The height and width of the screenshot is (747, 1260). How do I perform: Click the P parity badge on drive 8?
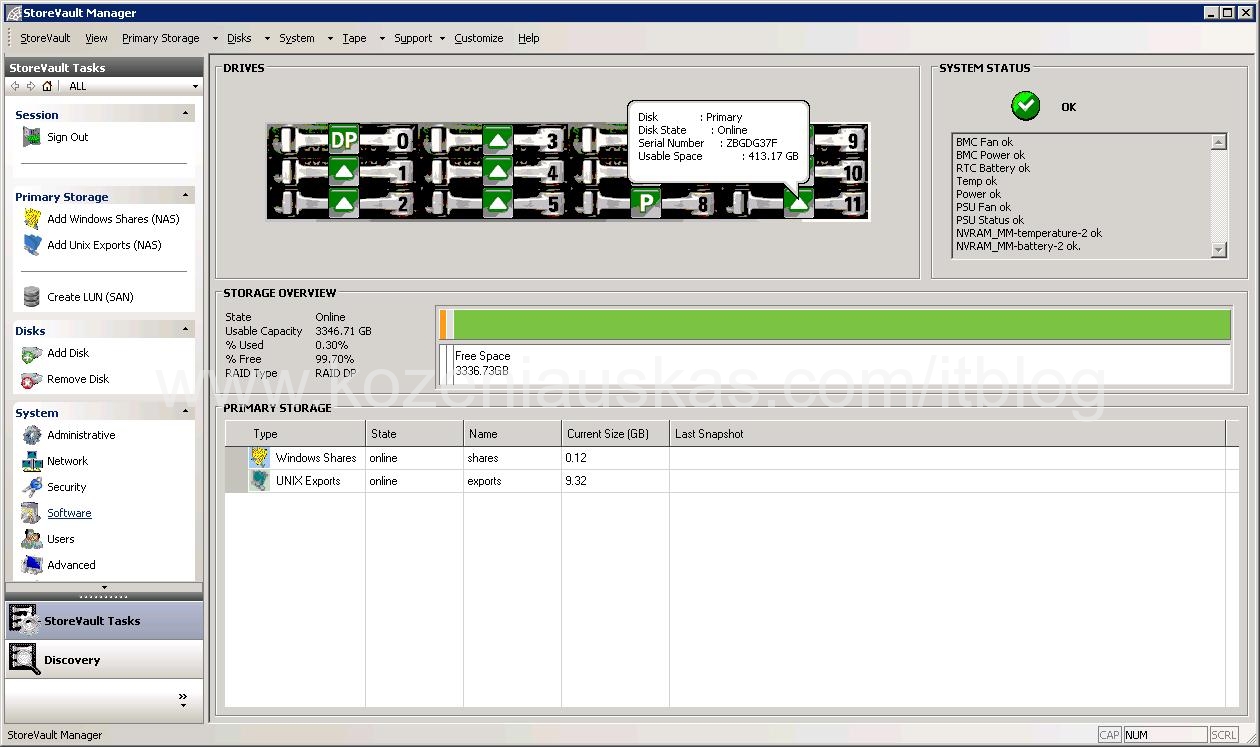point(647,204)
